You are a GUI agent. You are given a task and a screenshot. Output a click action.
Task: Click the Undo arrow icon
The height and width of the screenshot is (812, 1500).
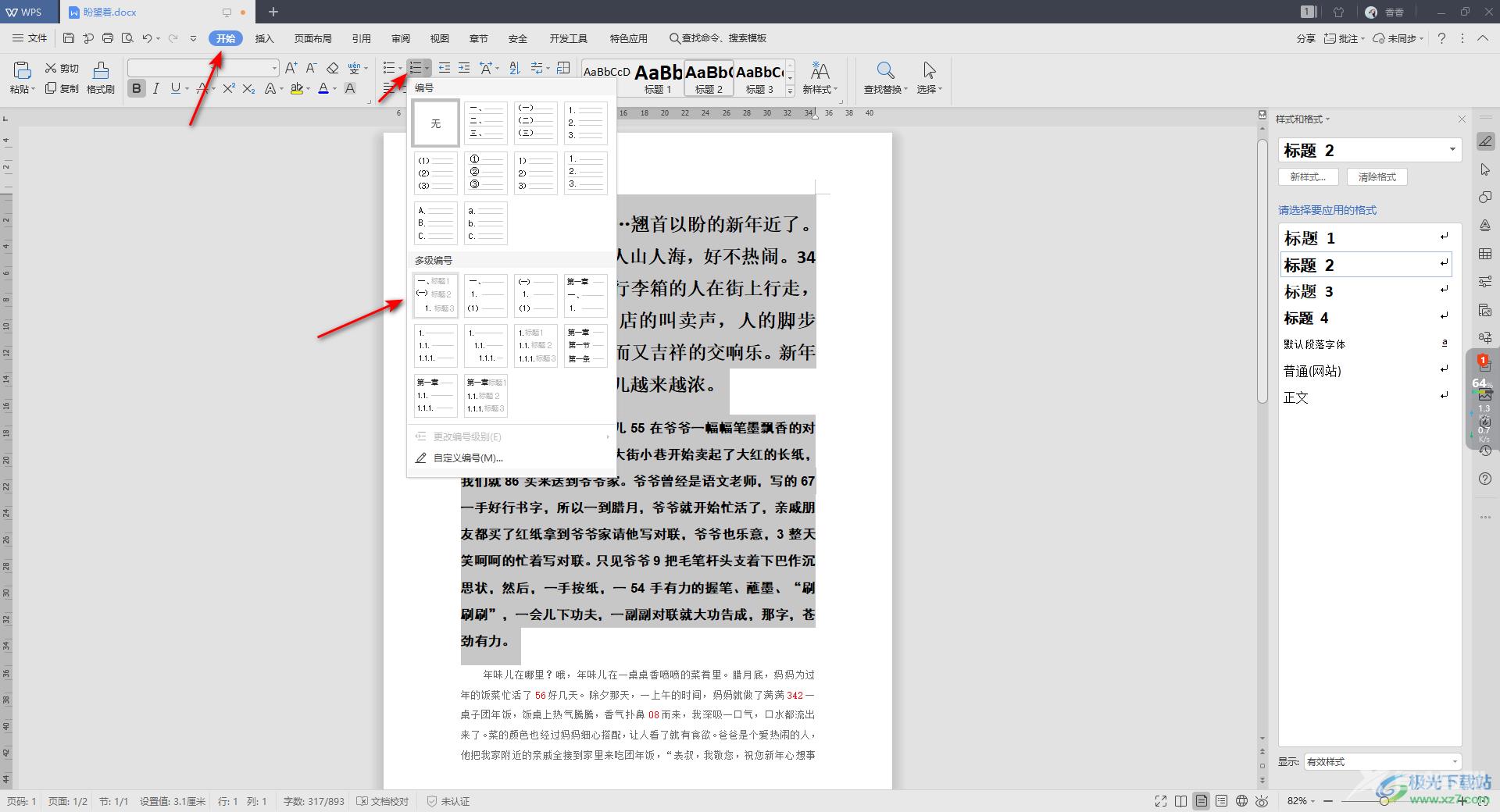147,38
